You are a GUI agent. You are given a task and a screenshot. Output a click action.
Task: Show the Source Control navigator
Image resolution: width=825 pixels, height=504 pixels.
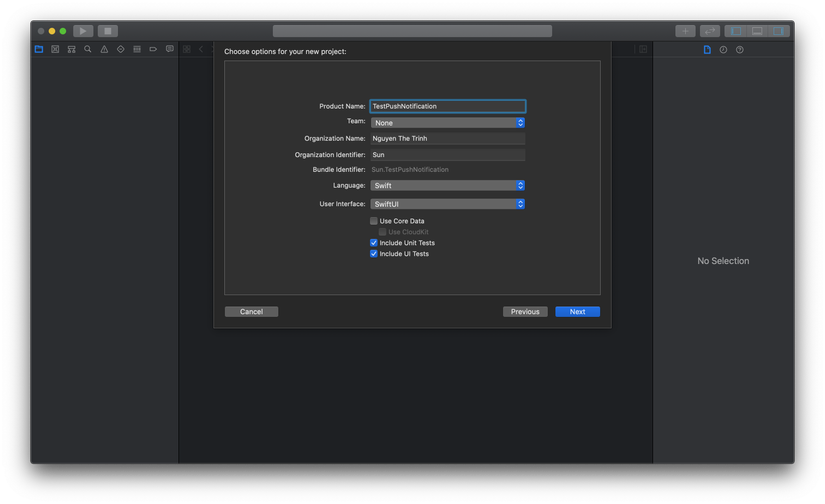(55, 49)
